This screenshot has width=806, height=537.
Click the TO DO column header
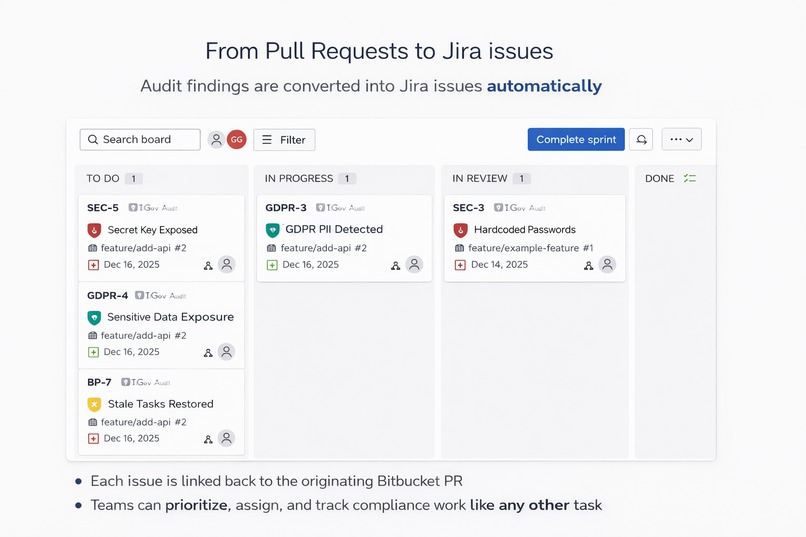pyautogui.click(x=103, y=178)
